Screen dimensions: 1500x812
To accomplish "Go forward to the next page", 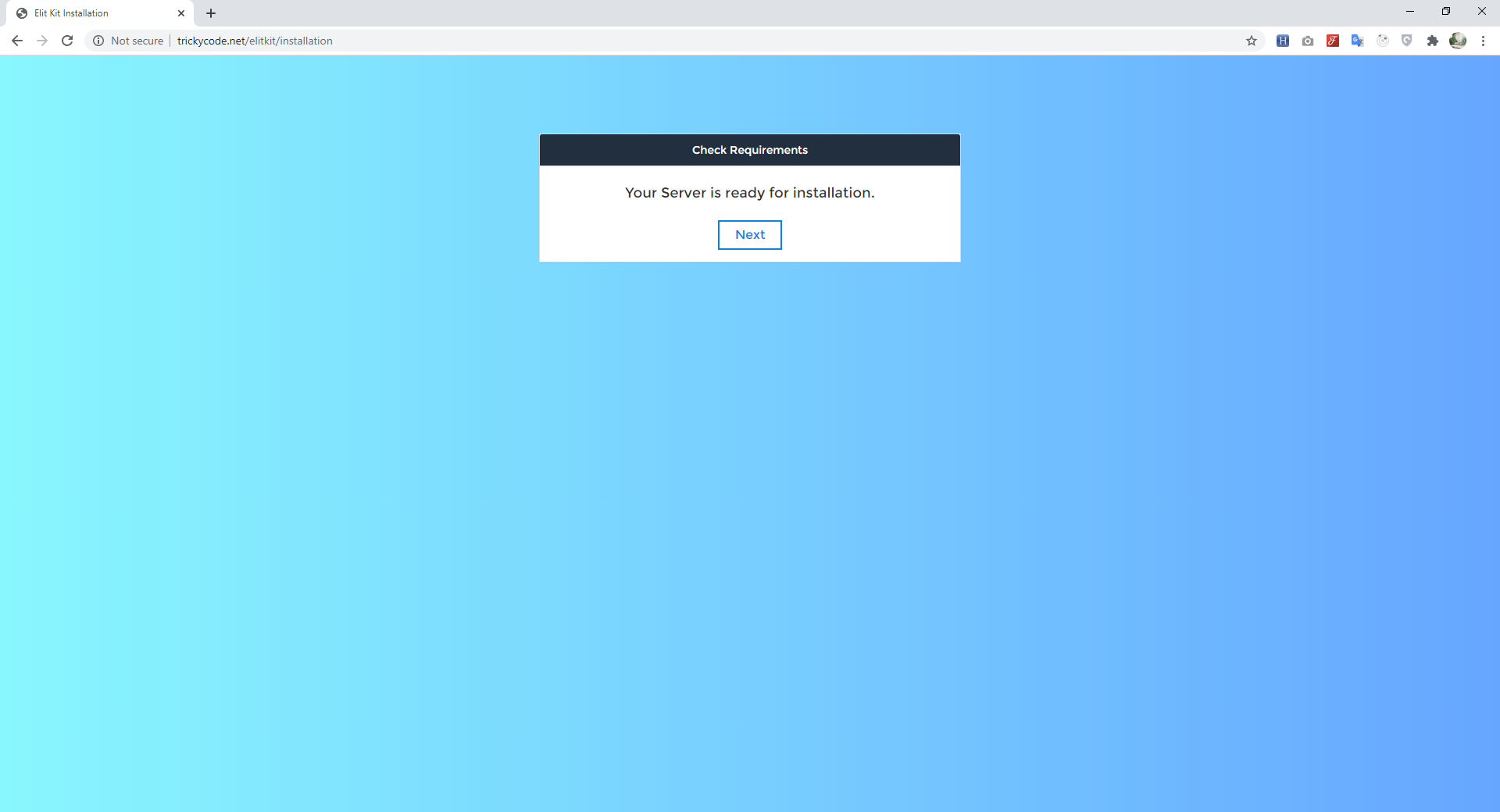I will click(42, 41).
